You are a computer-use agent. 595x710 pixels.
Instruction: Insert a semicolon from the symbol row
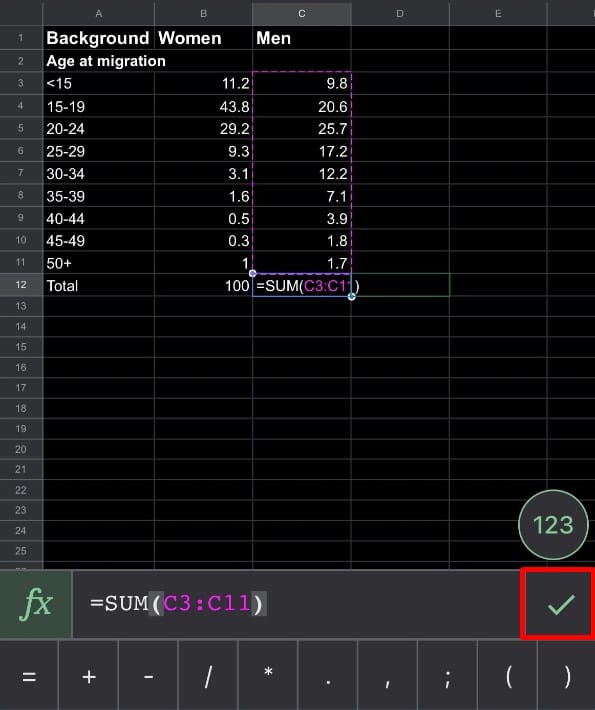pos(447,677)
